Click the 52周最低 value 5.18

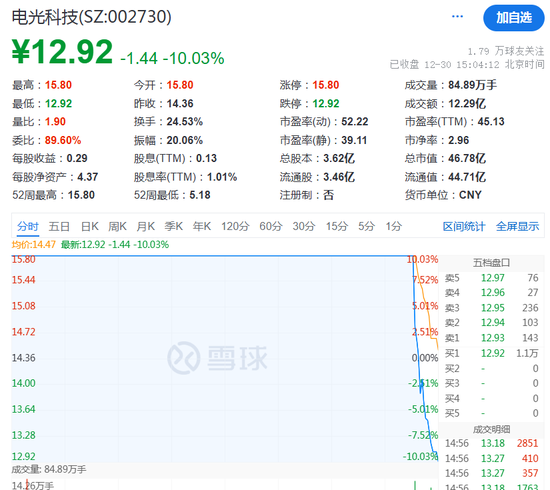[x=200, y=195]
